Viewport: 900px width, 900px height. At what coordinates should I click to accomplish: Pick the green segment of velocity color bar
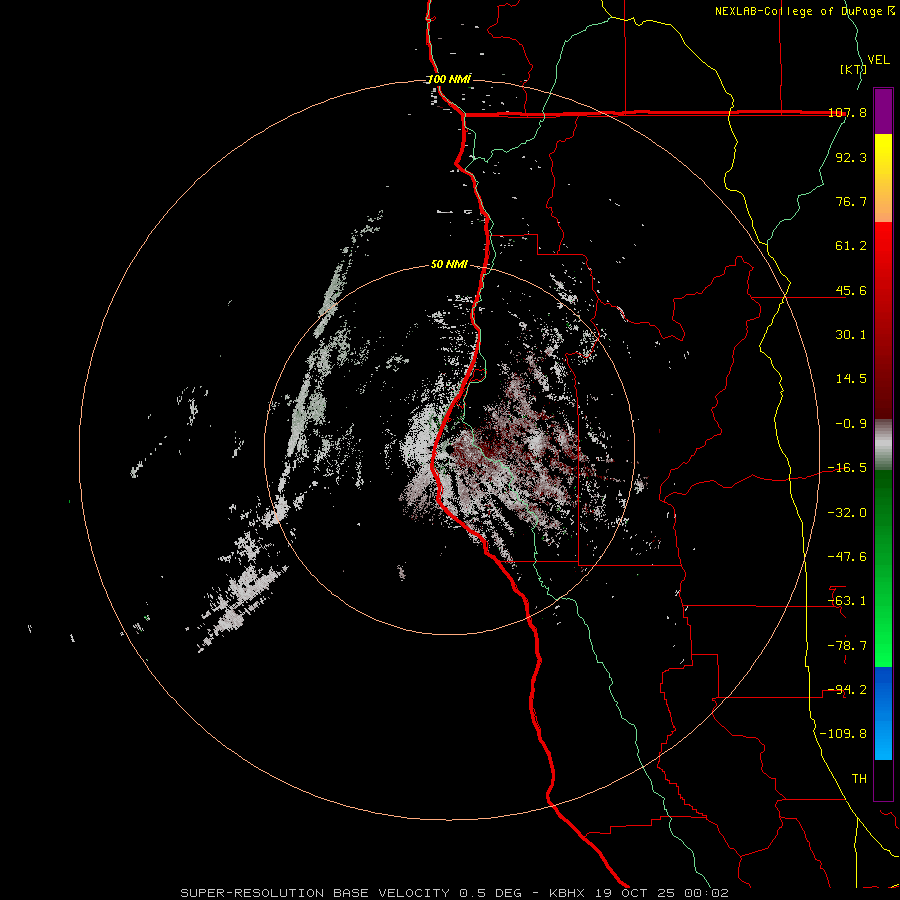(x=883, y=568)
